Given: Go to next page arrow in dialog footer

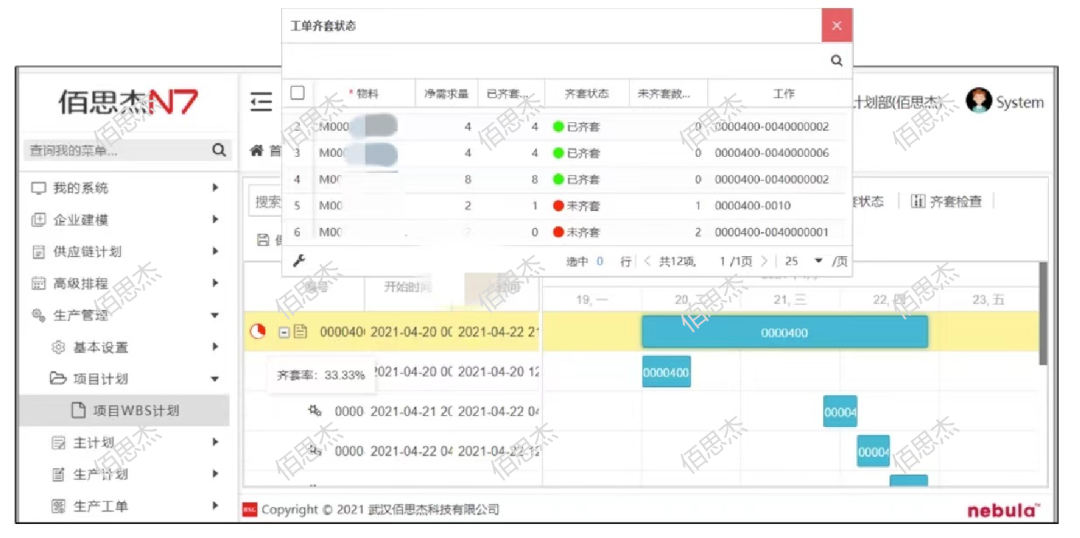Looking at the screenshot, I should point(763,261).
